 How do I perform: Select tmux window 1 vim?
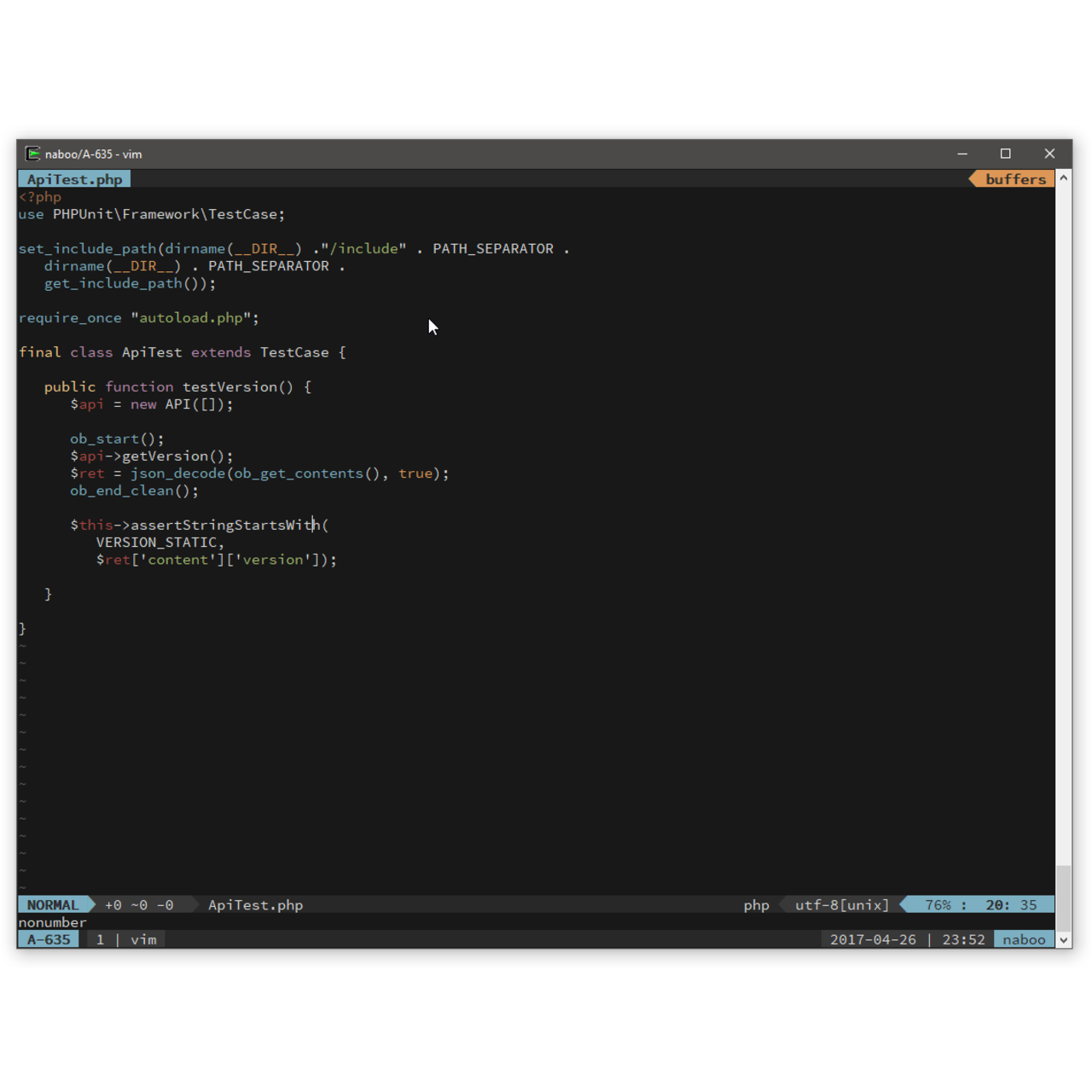coord(126,939)
